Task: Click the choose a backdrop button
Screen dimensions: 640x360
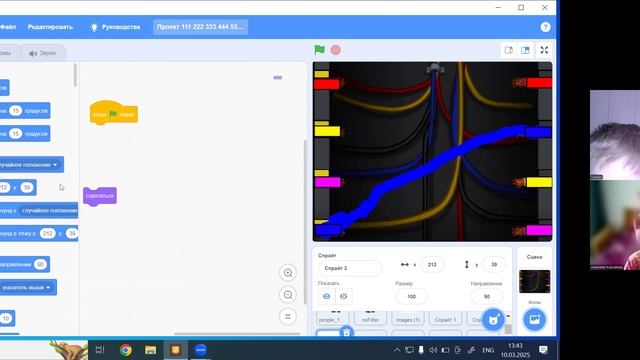Action: (x=534, y=319)
